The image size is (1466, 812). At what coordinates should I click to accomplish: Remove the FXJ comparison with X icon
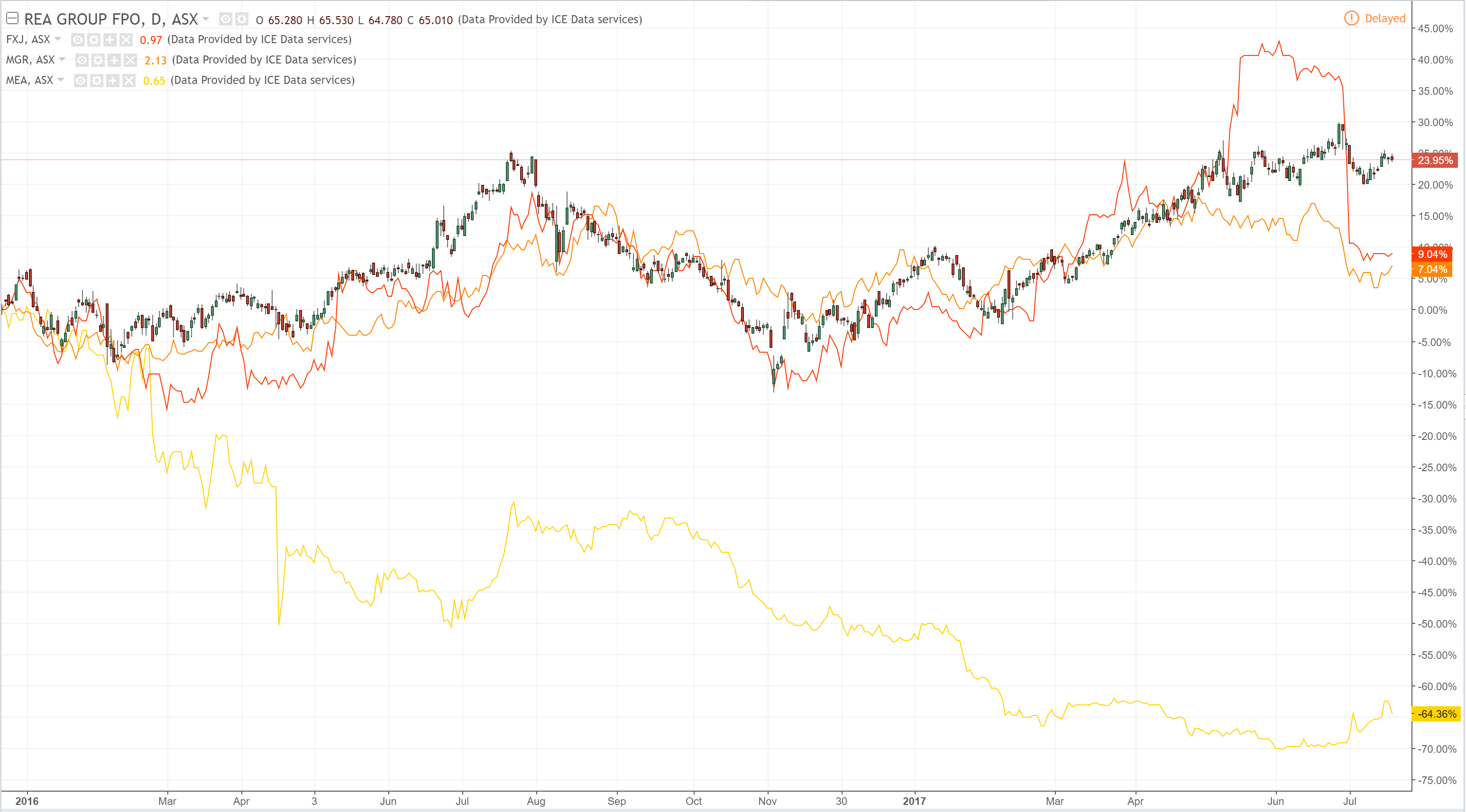126,40
